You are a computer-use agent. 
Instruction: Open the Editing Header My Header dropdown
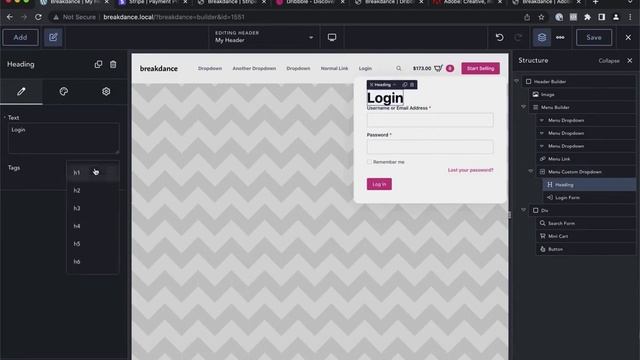(x=264, y=37)
